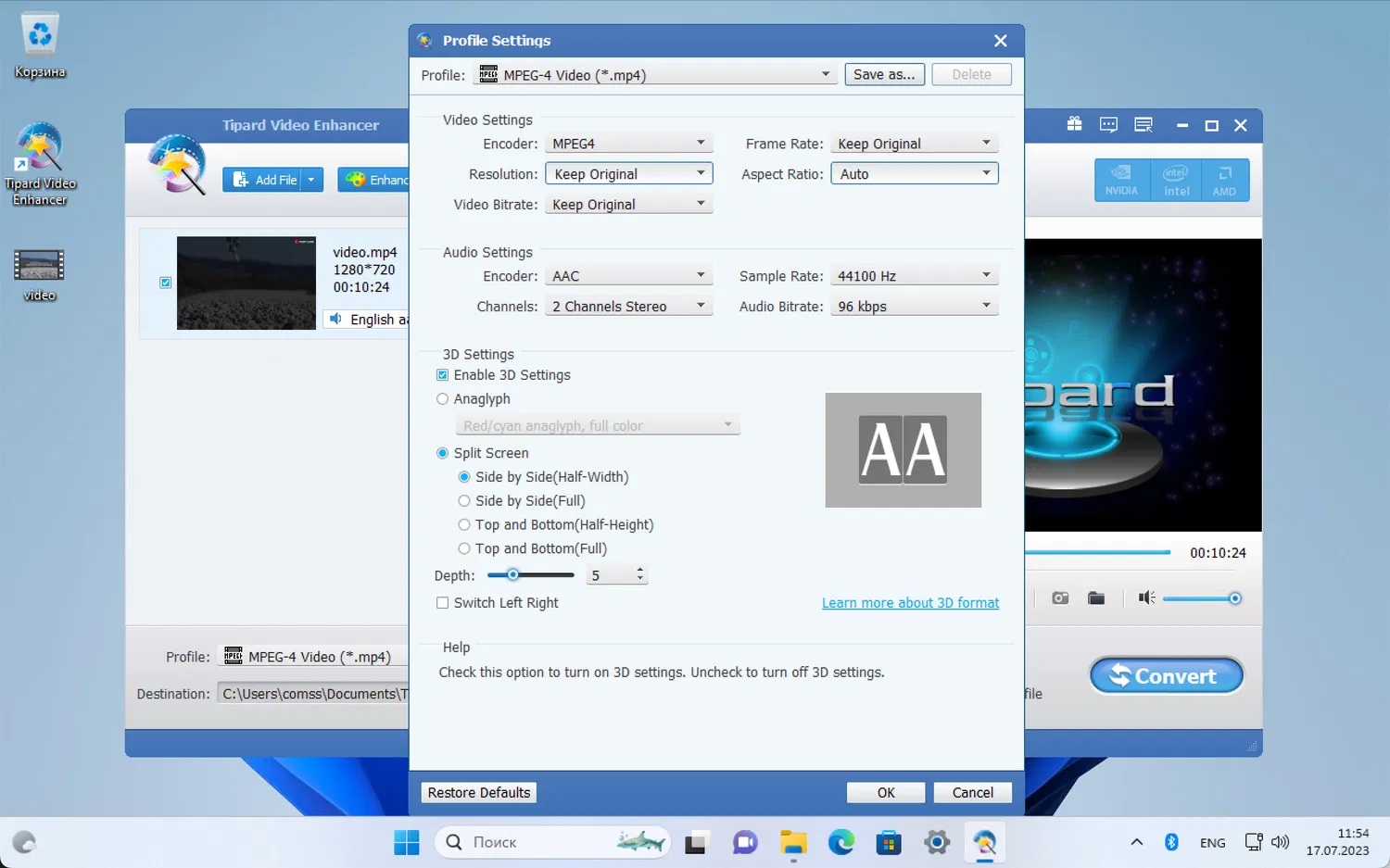Image resolution: width=1390 pixels, height=868 pixels.
Task: Select the Split Screen radio button
Action: coord(443,453)
